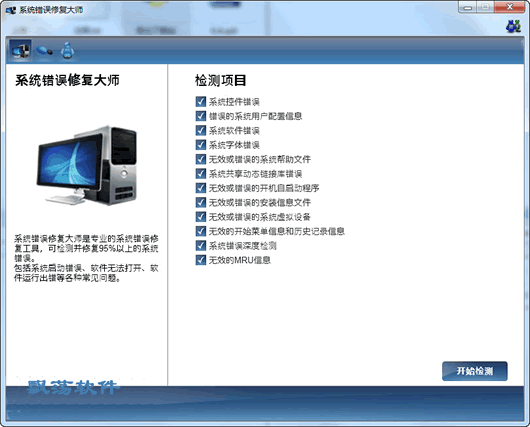This screenshot has width=530, height=427.
Task: Click the desktop computer illustration
Action: coord(87,165)
